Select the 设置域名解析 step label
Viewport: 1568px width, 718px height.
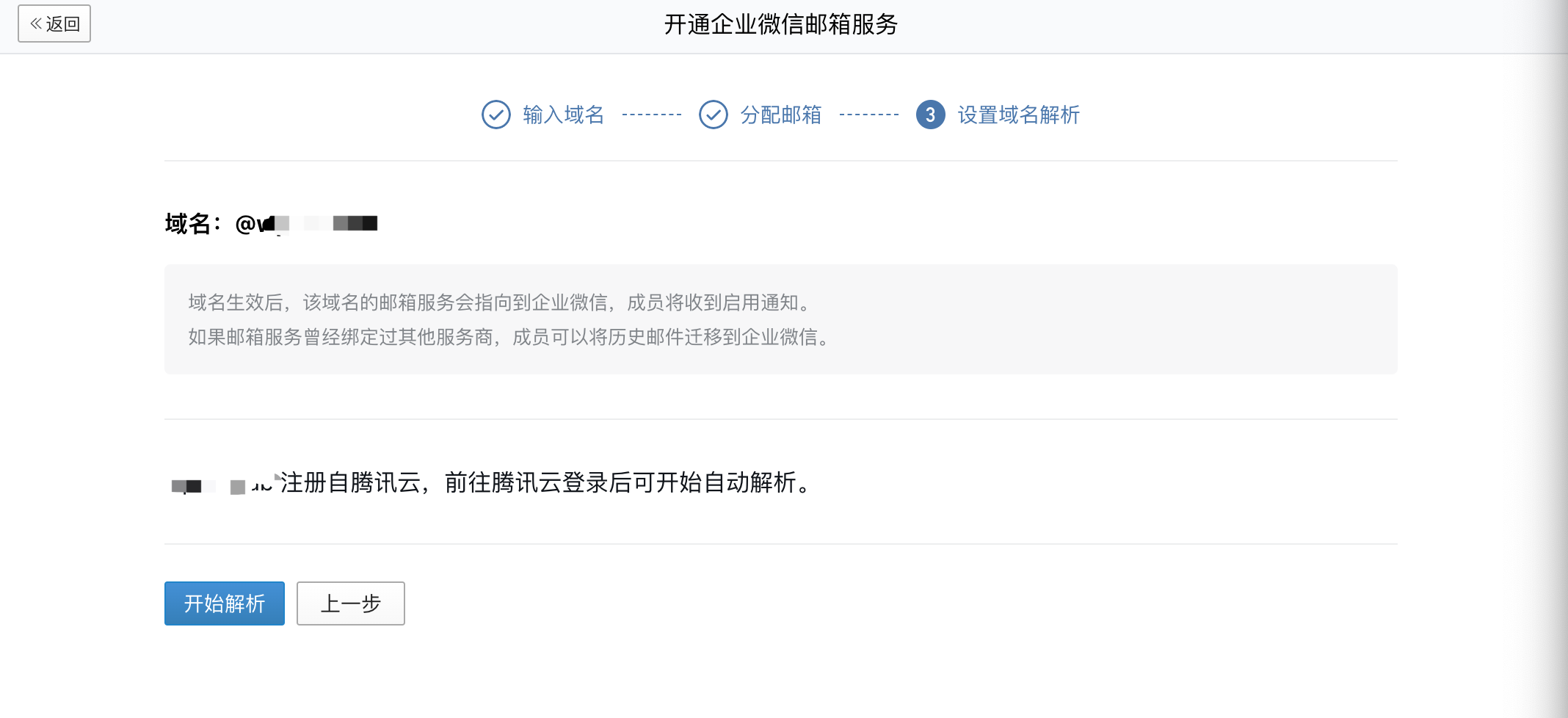click(1019, 115)
